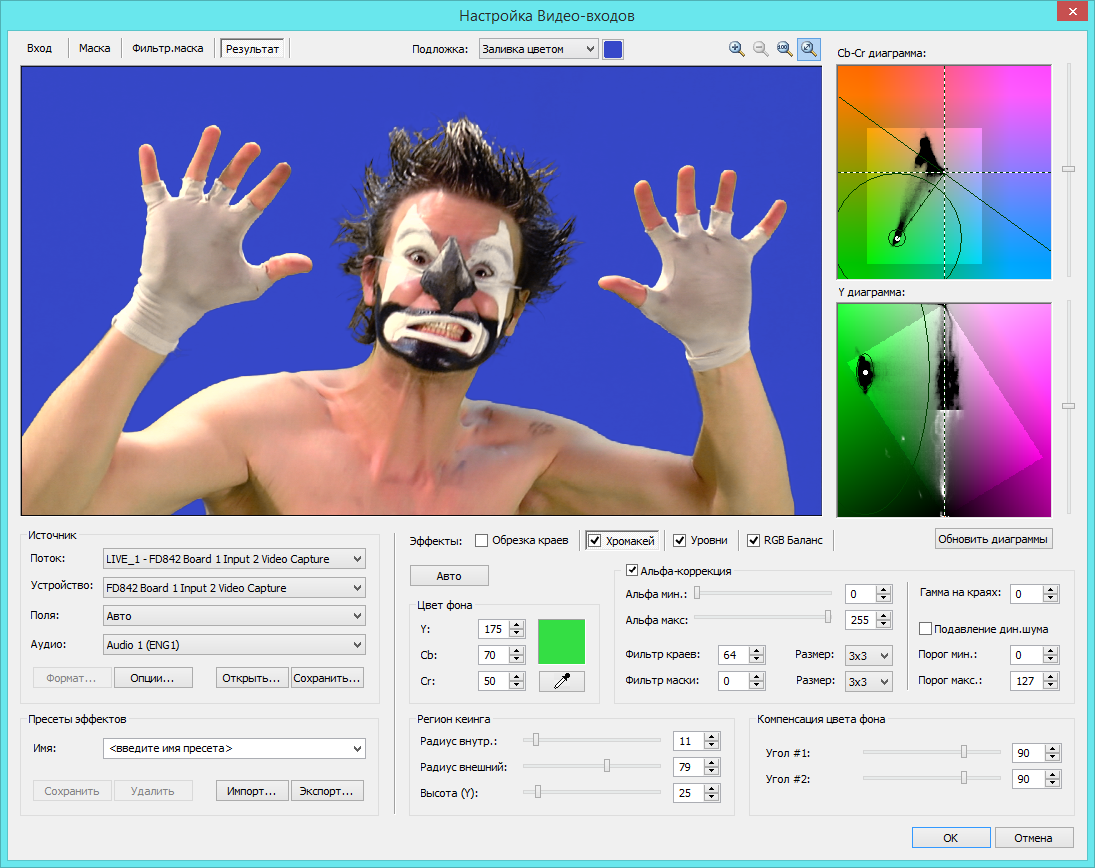The image size is (1095, 868).
Task: Increase Гамма на краях spinner
Action: 1051,590
